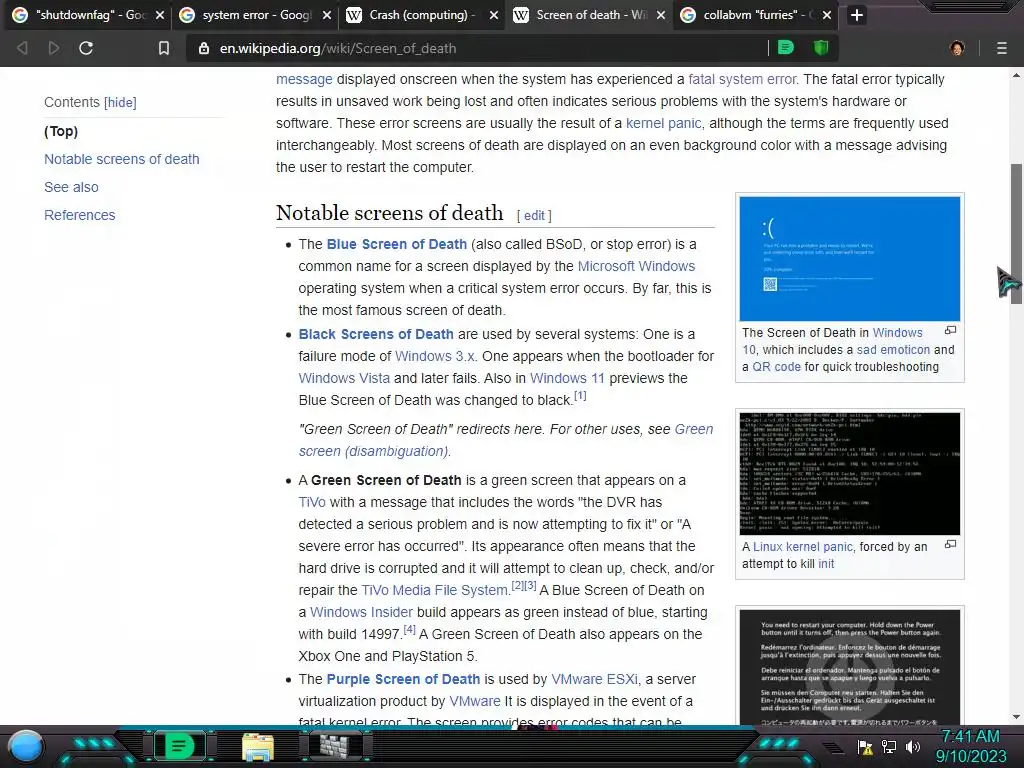The image size is (1024, 768).
Task: Open the Blue Screen of Death link
Action: pos(396,244)
